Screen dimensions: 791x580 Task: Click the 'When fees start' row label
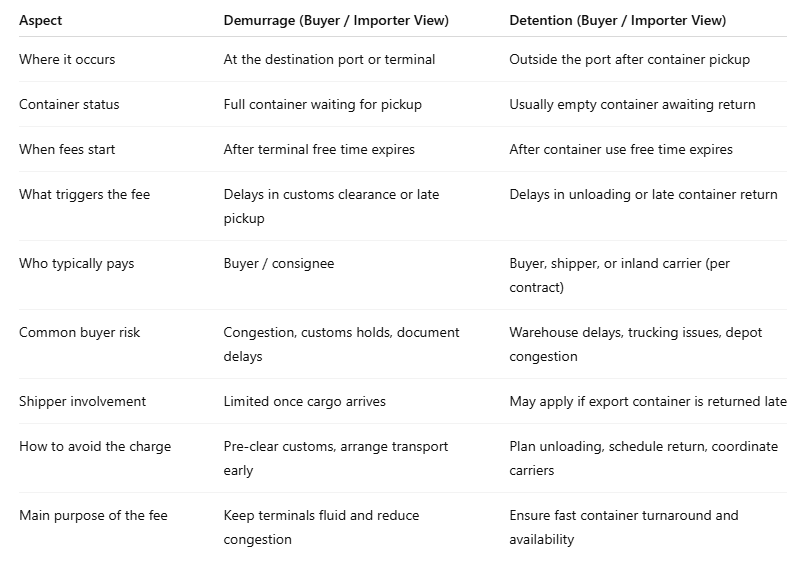coord(67,149)
